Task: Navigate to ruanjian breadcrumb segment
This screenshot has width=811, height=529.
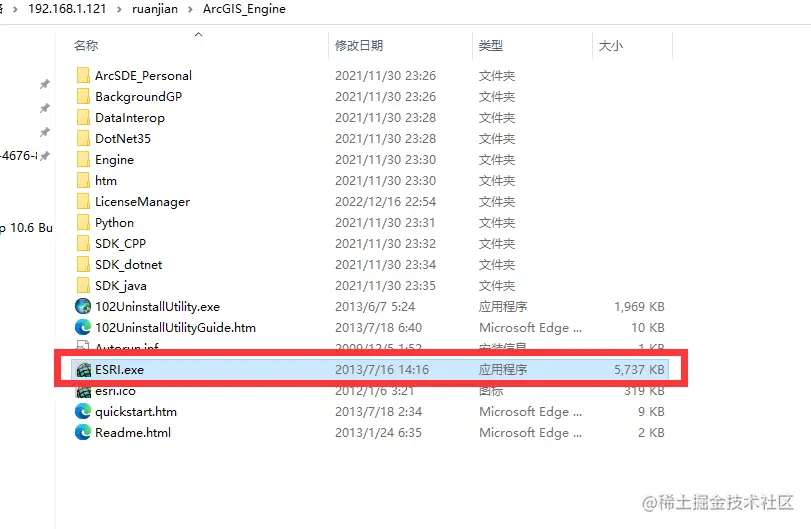Action: (155, 9)
